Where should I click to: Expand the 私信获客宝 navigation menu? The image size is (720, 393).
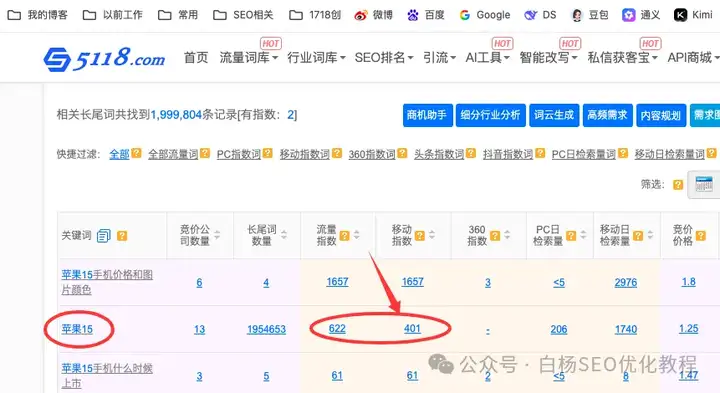(x=623, y=58)
